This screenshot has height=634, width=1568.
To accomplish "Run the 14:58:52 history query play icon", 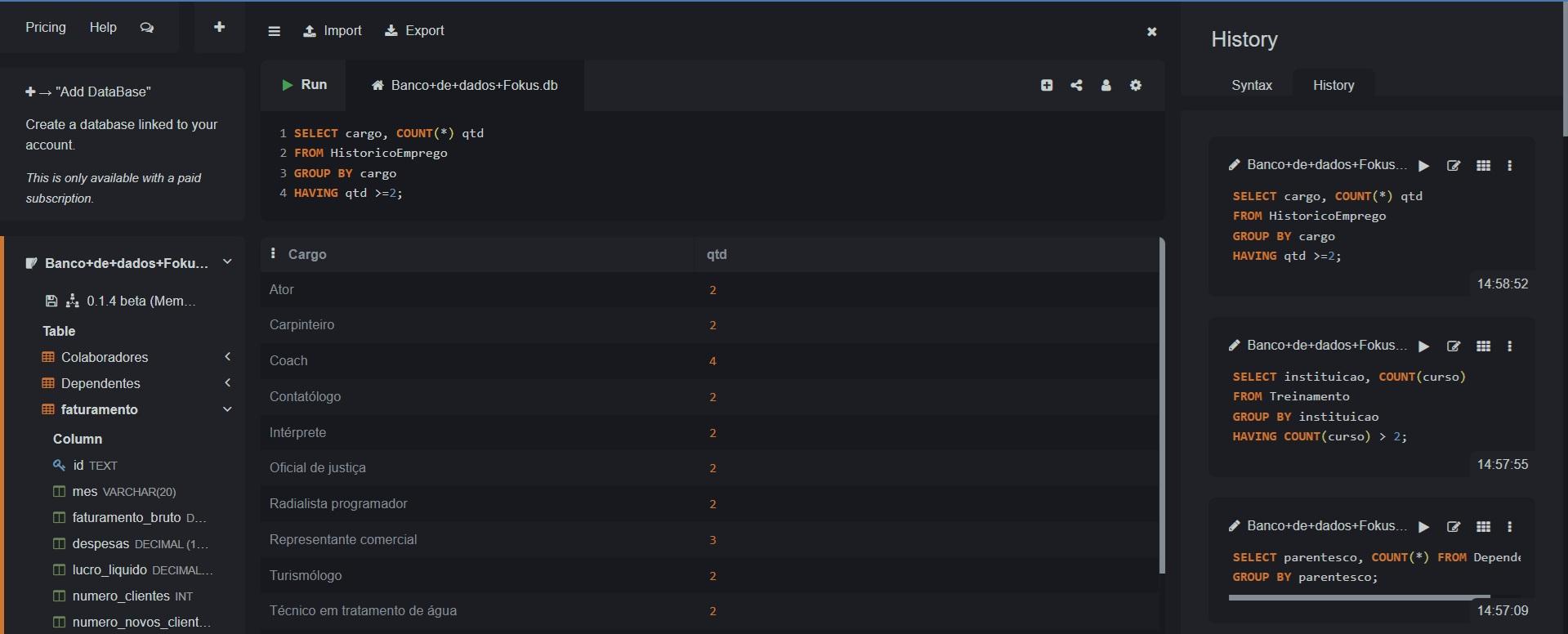I will click(1424, 166).
